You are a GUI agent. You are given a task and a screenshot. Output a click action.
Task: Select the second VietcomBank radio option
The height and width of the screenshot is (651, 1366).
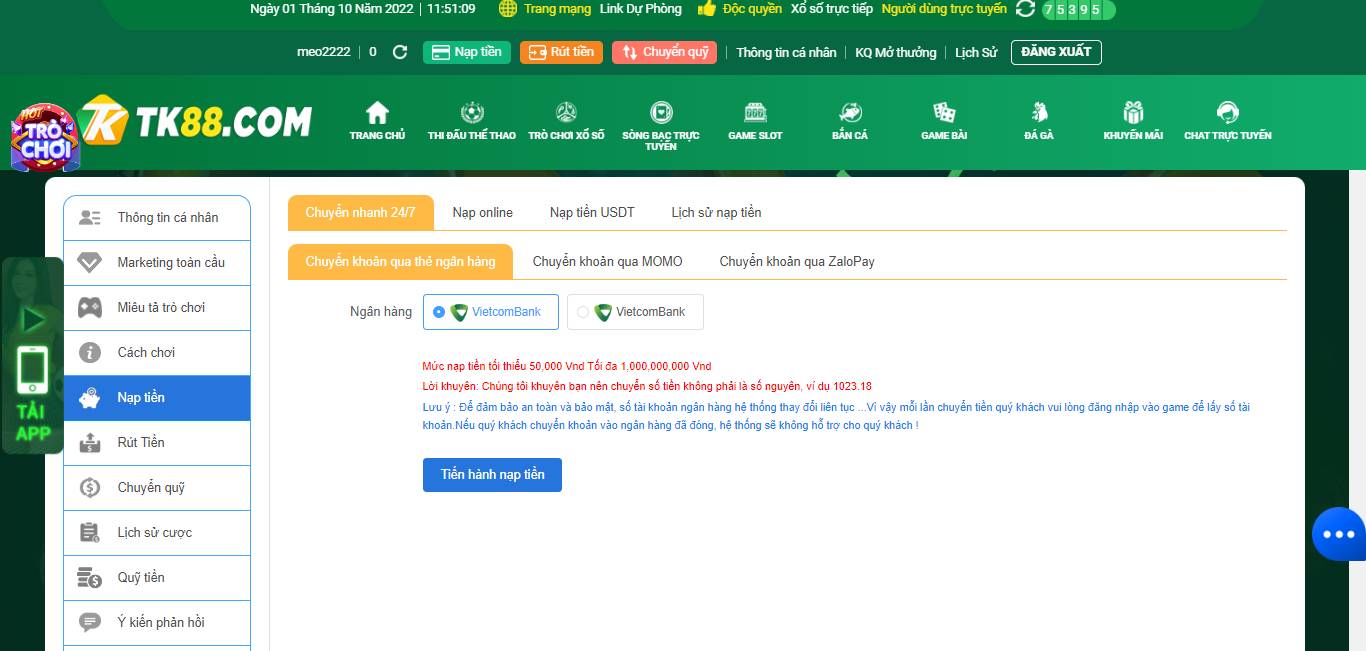583,312
